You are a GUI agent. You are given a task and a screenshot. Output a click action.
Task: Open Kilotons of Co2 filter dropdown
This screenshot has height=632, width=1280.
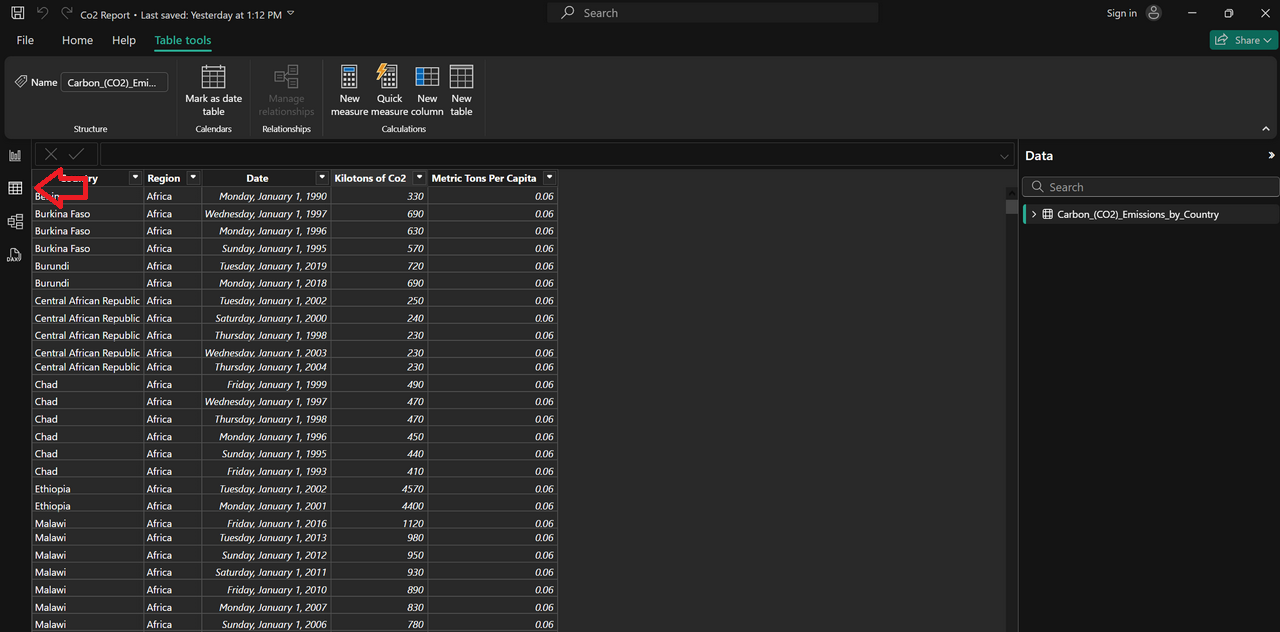pos(419,178)
